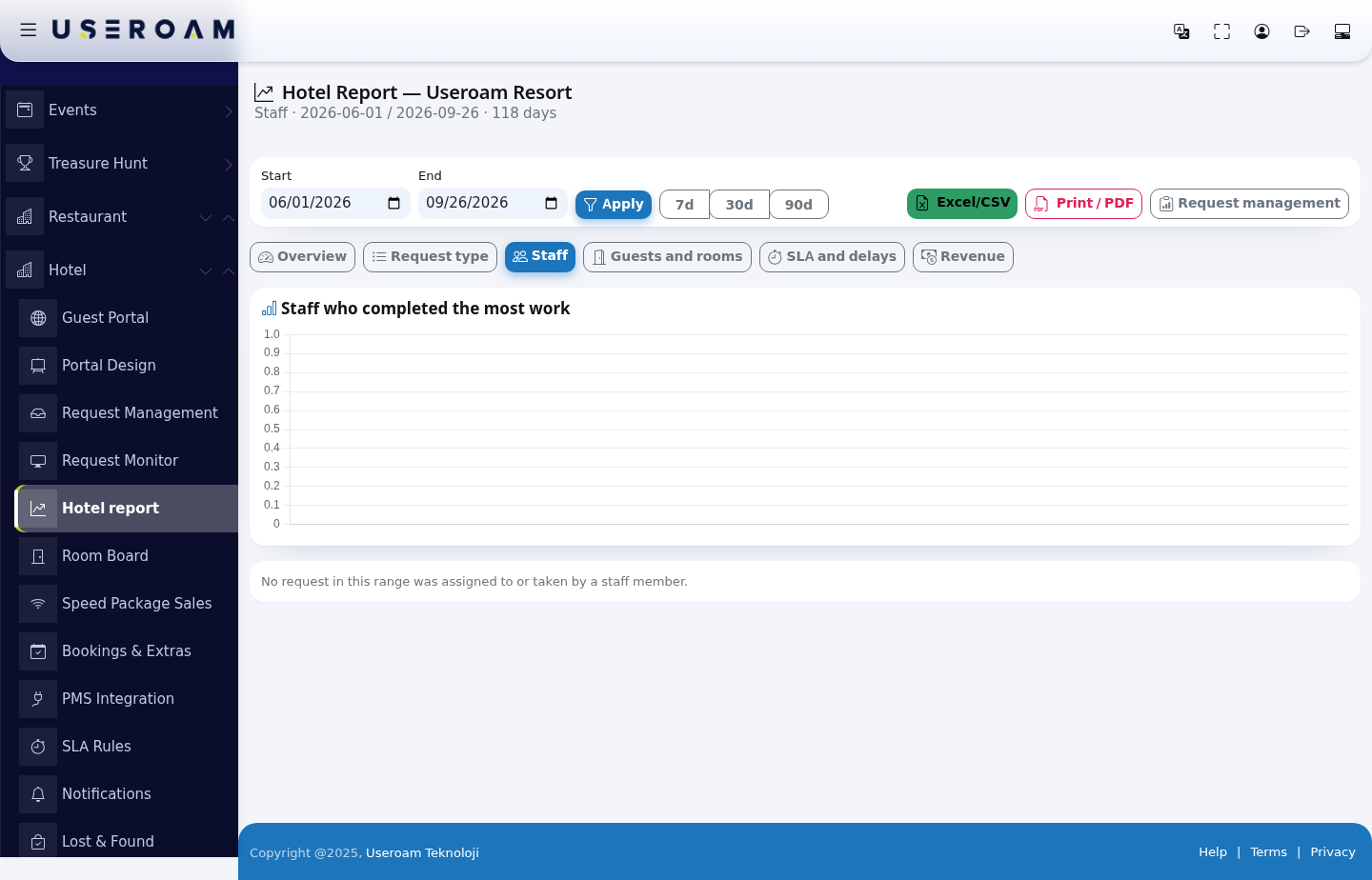The width and height of the screenshot is (1372, 880).
Task: Open Bookings & Extras in sidebar
Action: (127, 651)
